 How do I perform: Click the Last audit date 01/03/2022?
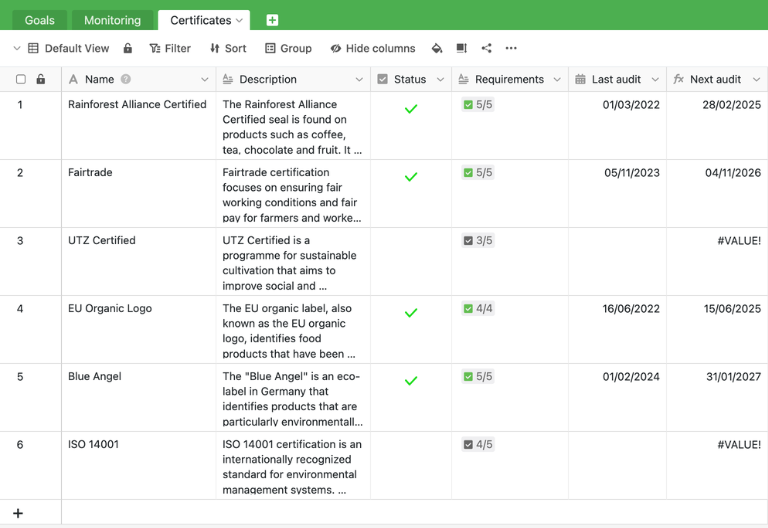pyautogui.click(x=631, y=105)
